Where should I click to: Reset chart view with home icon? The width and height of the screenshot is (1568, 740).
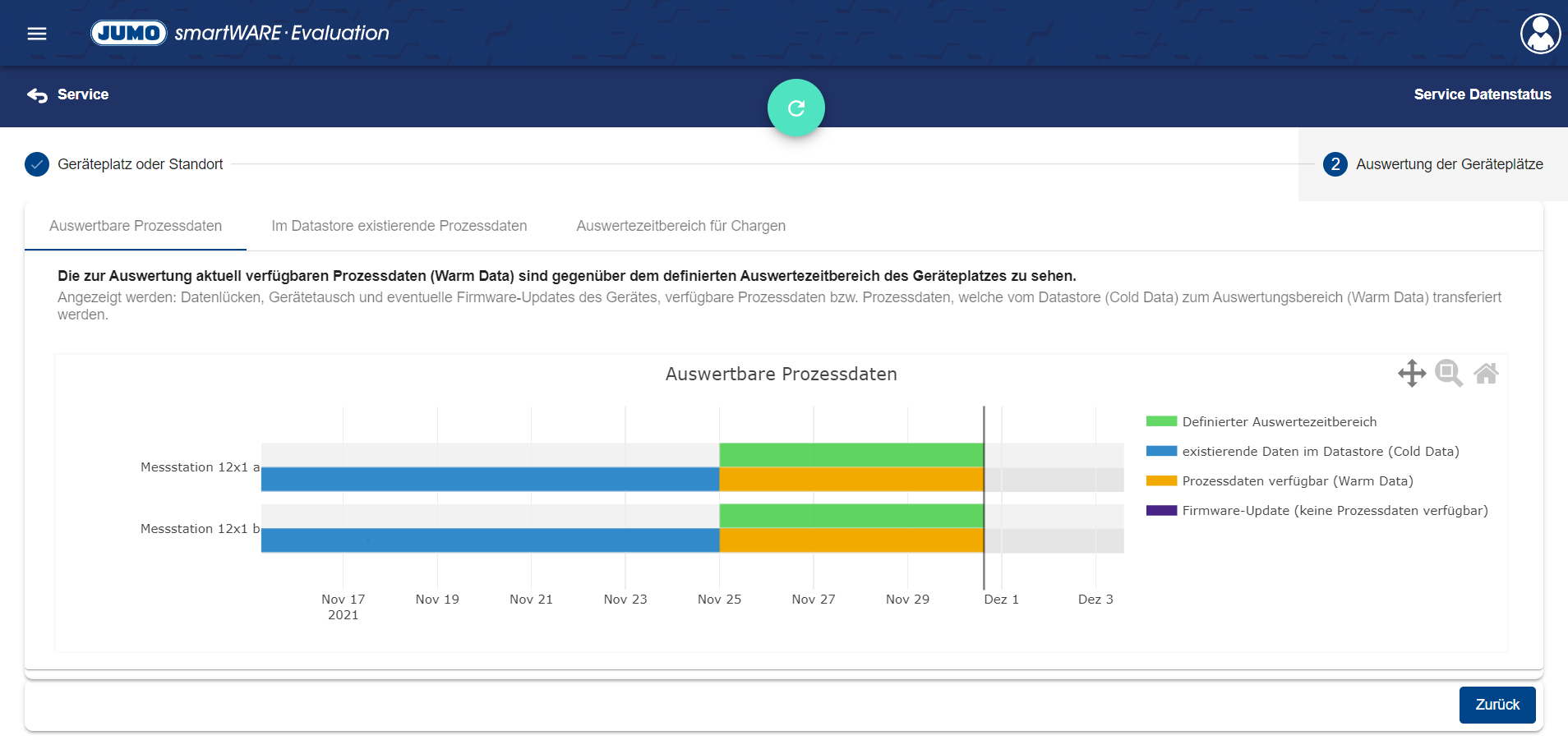point(1485,374)
